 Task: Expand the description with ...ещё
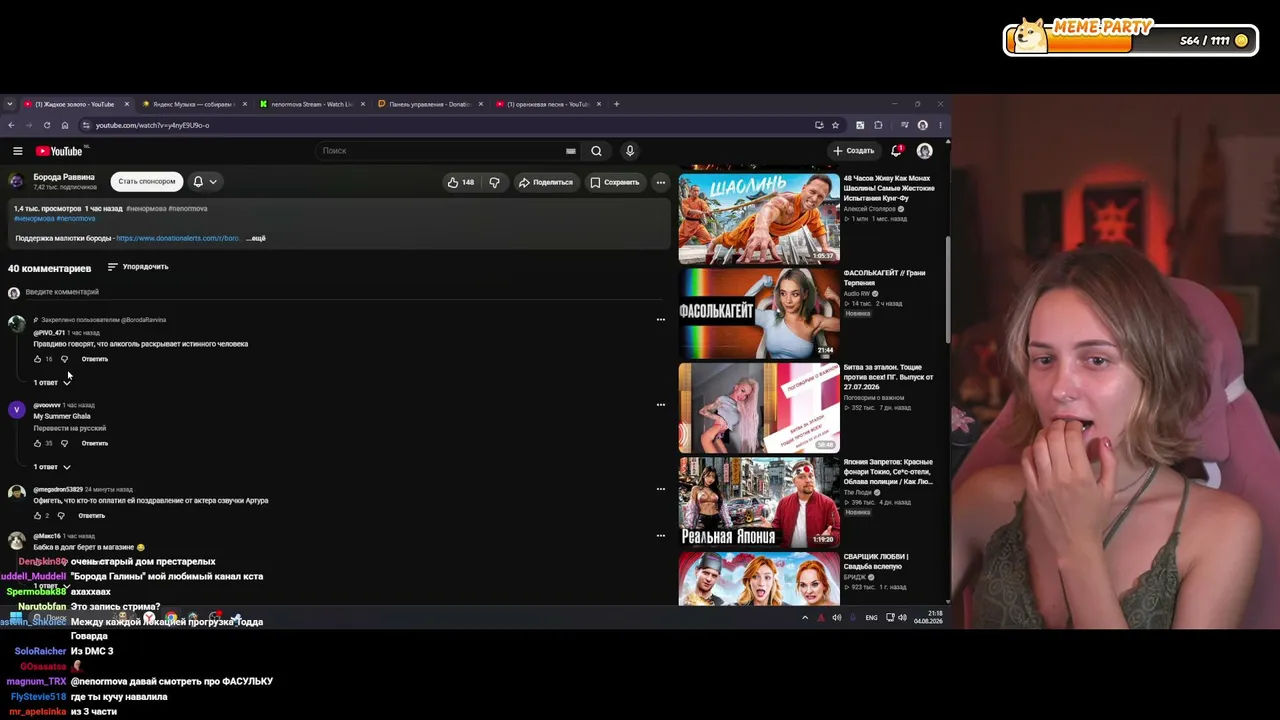256,238
